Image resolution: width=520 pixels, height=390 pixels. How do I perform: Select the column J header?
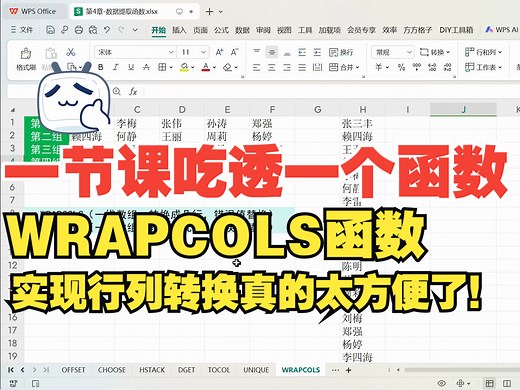(x=463, y=109)
